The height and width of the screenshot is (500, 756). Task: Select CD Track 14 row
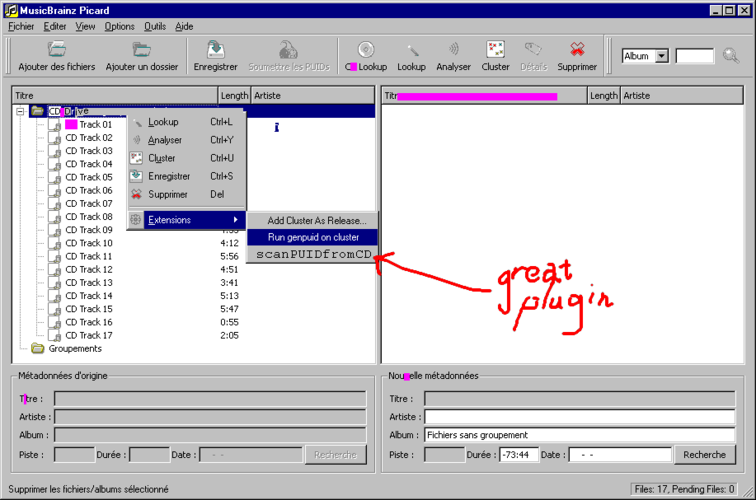click(x=89, y=296)
